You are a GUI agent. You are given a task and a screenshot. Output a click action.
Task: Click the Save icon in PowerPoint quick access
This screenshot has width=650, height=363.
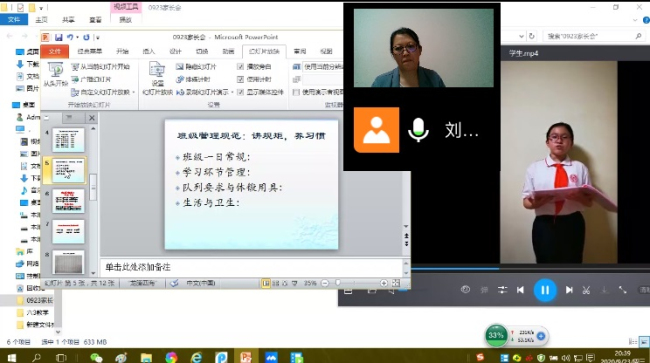58,37
